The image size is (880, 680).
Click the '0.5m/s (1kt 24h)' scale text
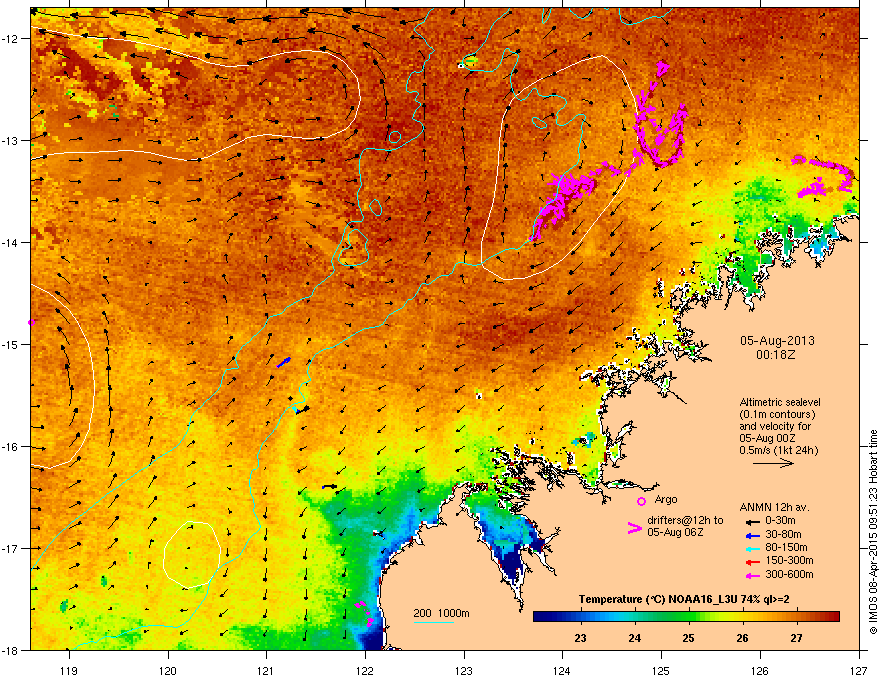tap(778, 450)
